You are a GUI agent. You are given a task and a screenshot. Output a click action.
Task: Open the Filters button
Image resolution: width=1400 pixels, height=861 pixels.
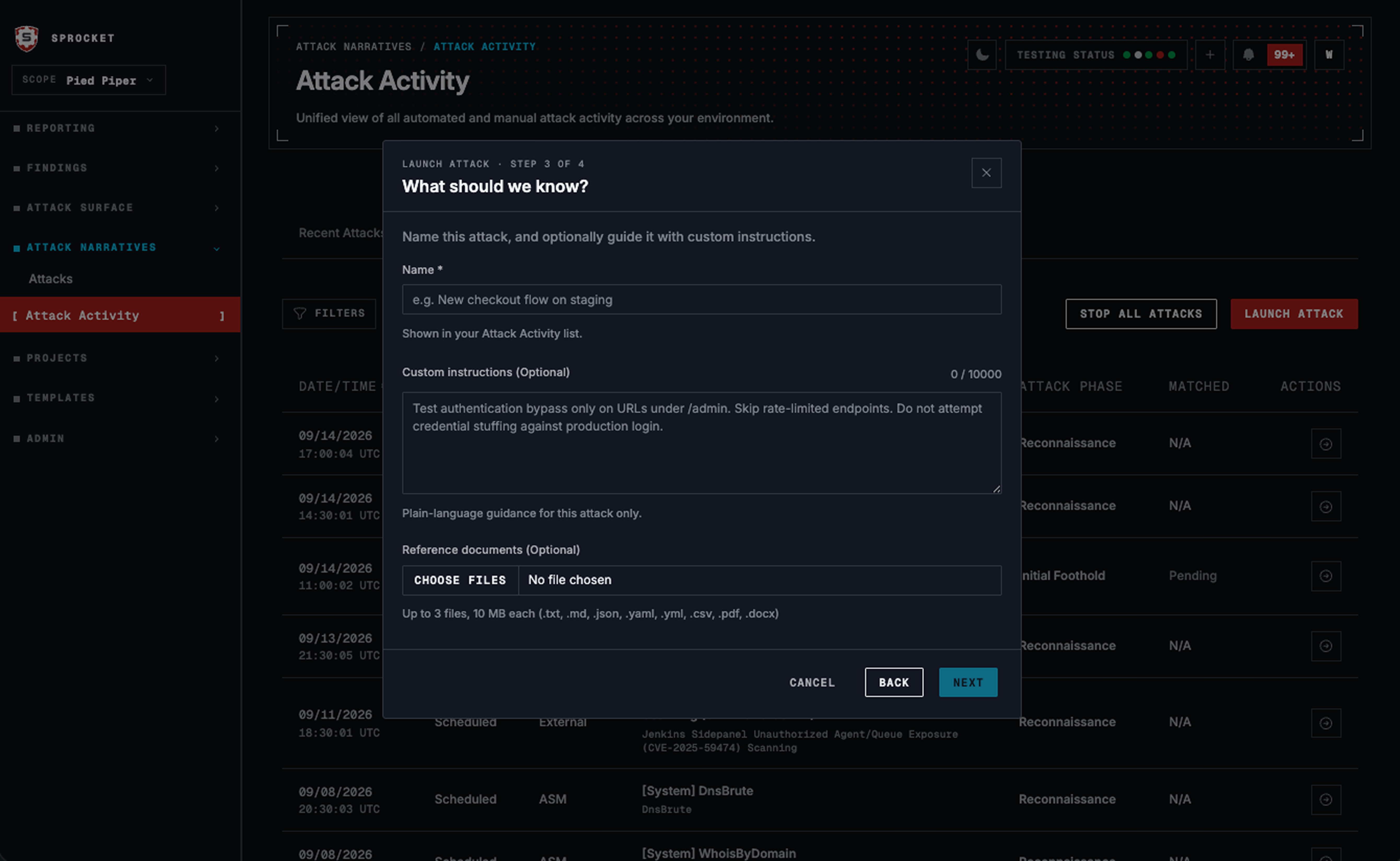tap(329, 314)
